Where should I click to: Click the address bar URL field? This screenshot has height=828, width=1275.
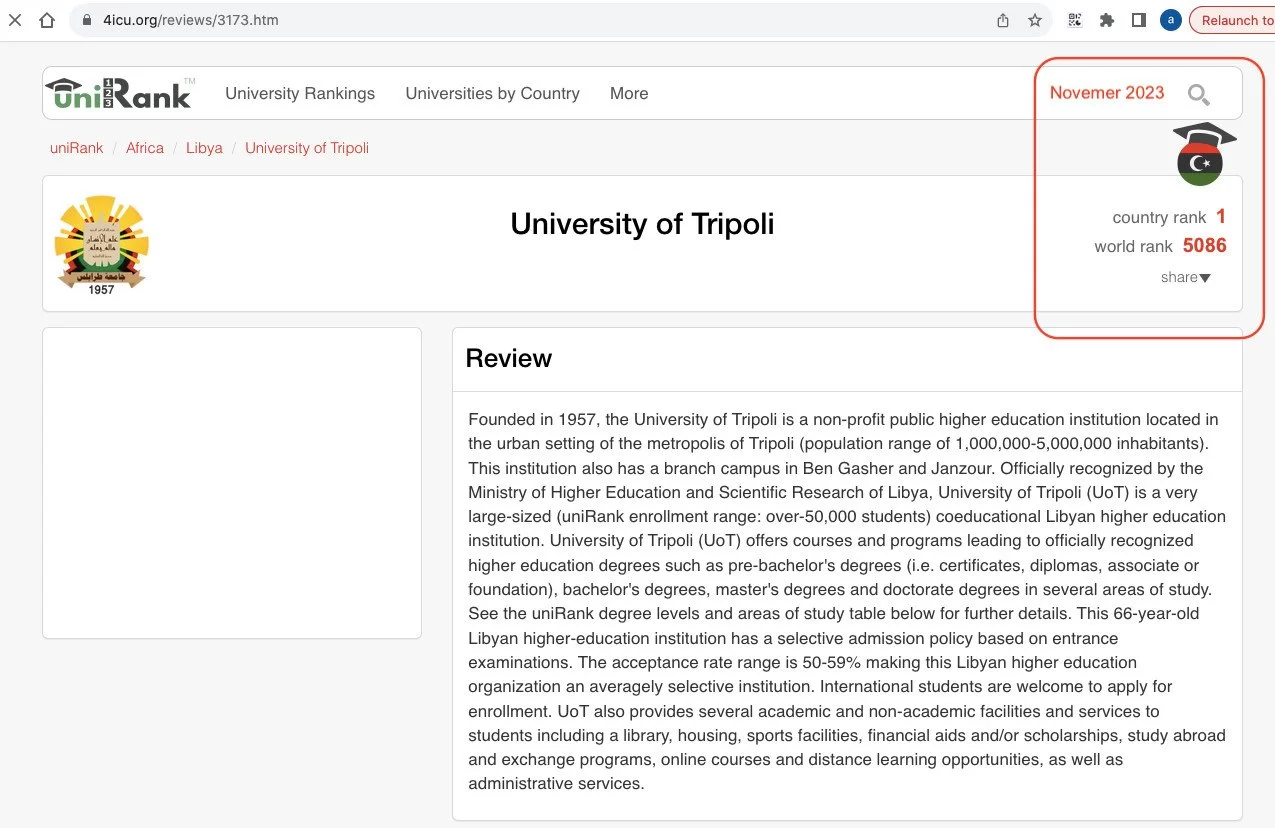point(530,20)
